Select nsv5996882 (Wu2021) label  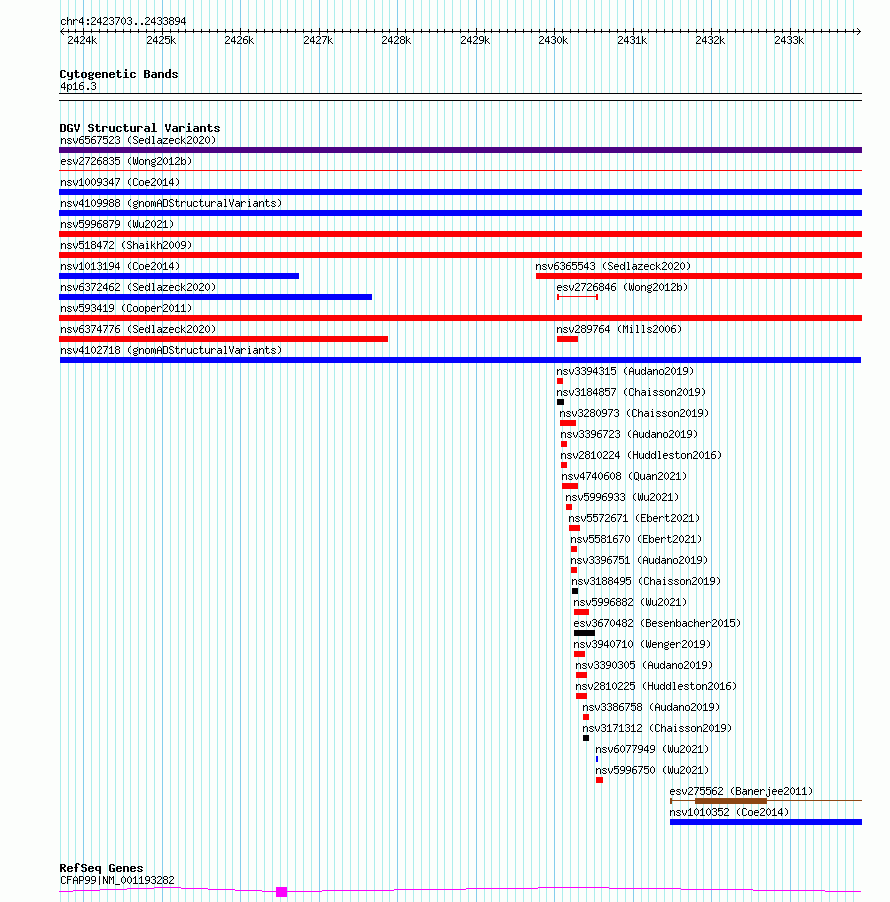pyautogui.click(x=630, y=602)
